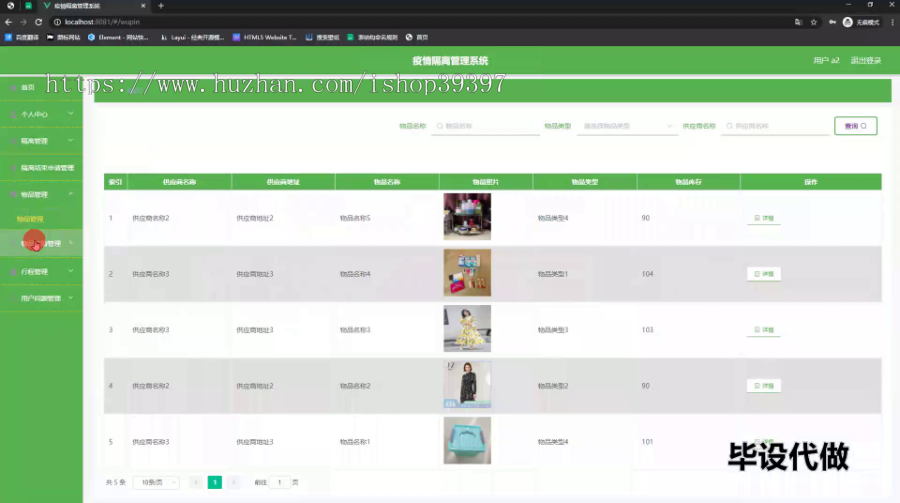900x503 pixels.
Task: Click the browser back arrow
Action: (8, 22)
